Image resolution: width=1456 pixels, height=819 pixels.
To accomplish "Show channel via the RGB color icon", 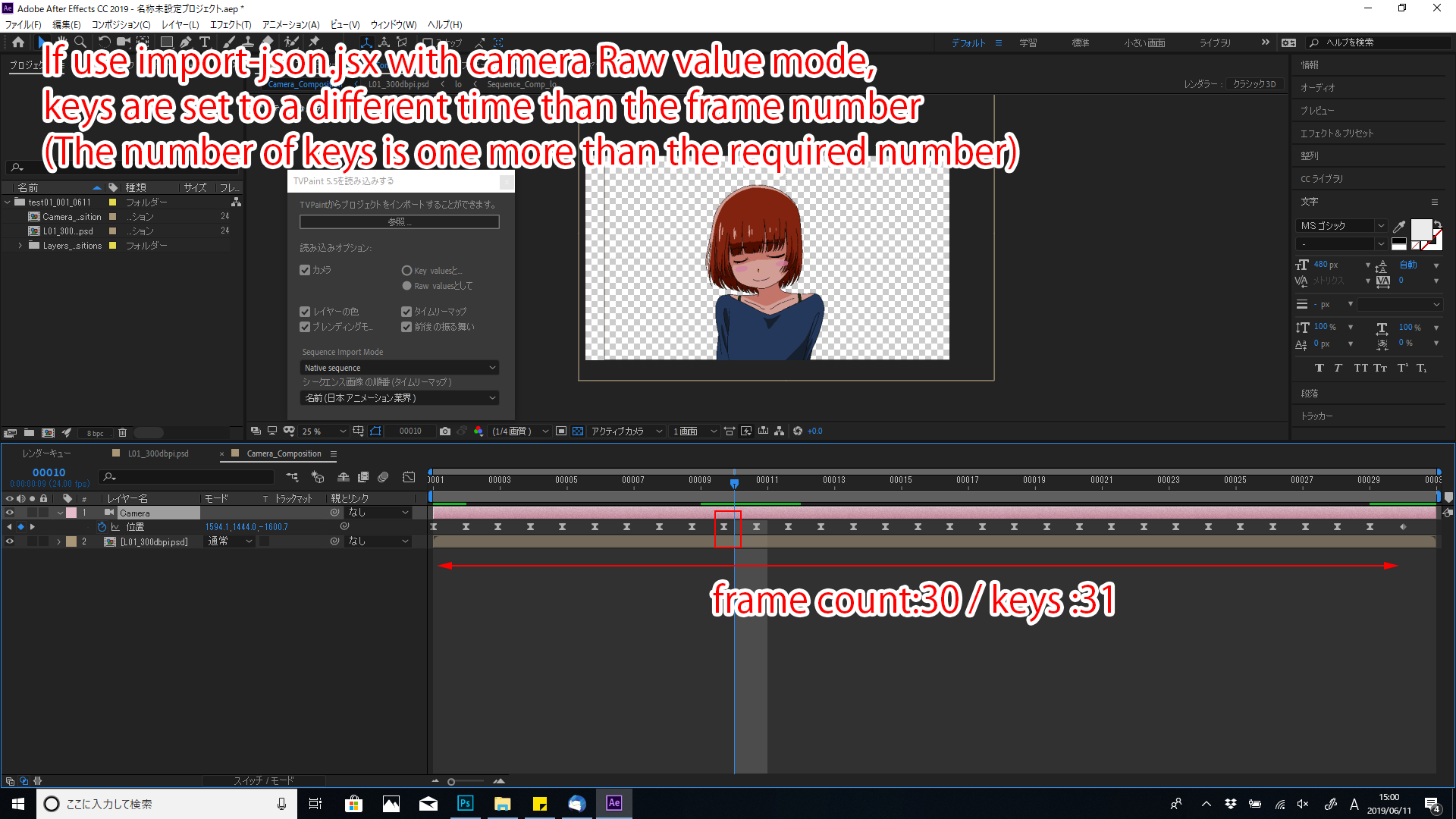I will (x=479, y=431).
